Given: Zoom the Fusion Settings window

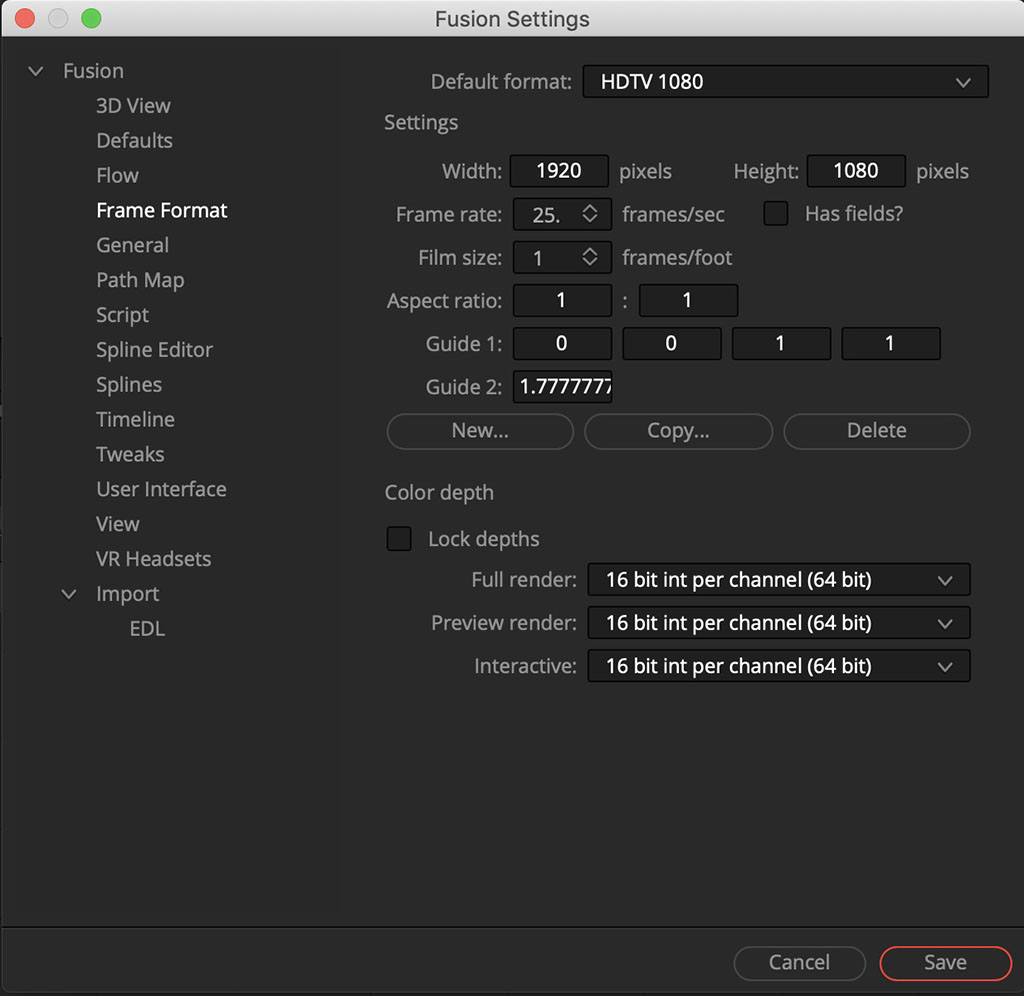Looking at the screenshot, I should (91, 18).
